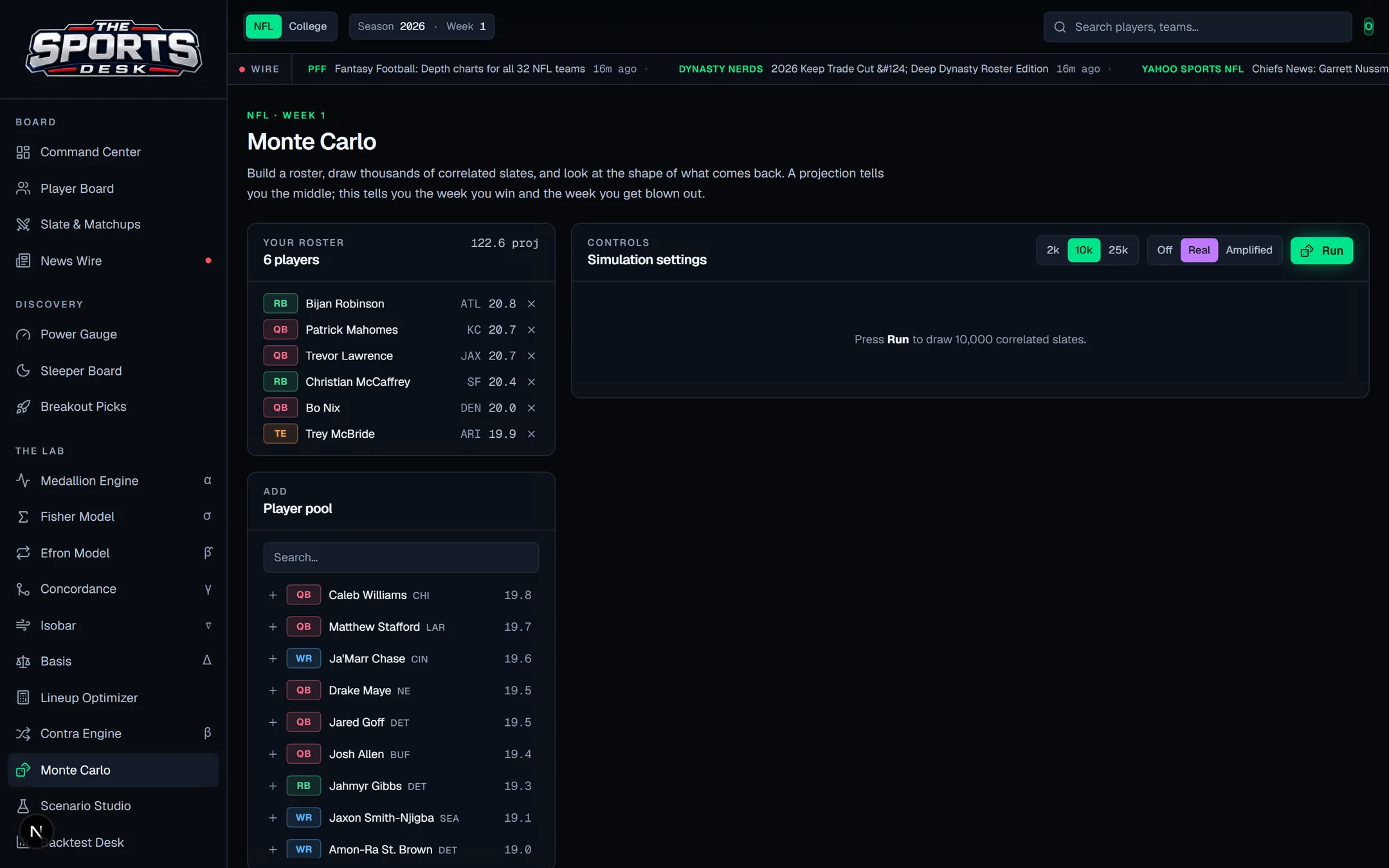Open the Basis tool
Image resolution: width=1389 pixels, height=868 pixels.
(113, 661)
